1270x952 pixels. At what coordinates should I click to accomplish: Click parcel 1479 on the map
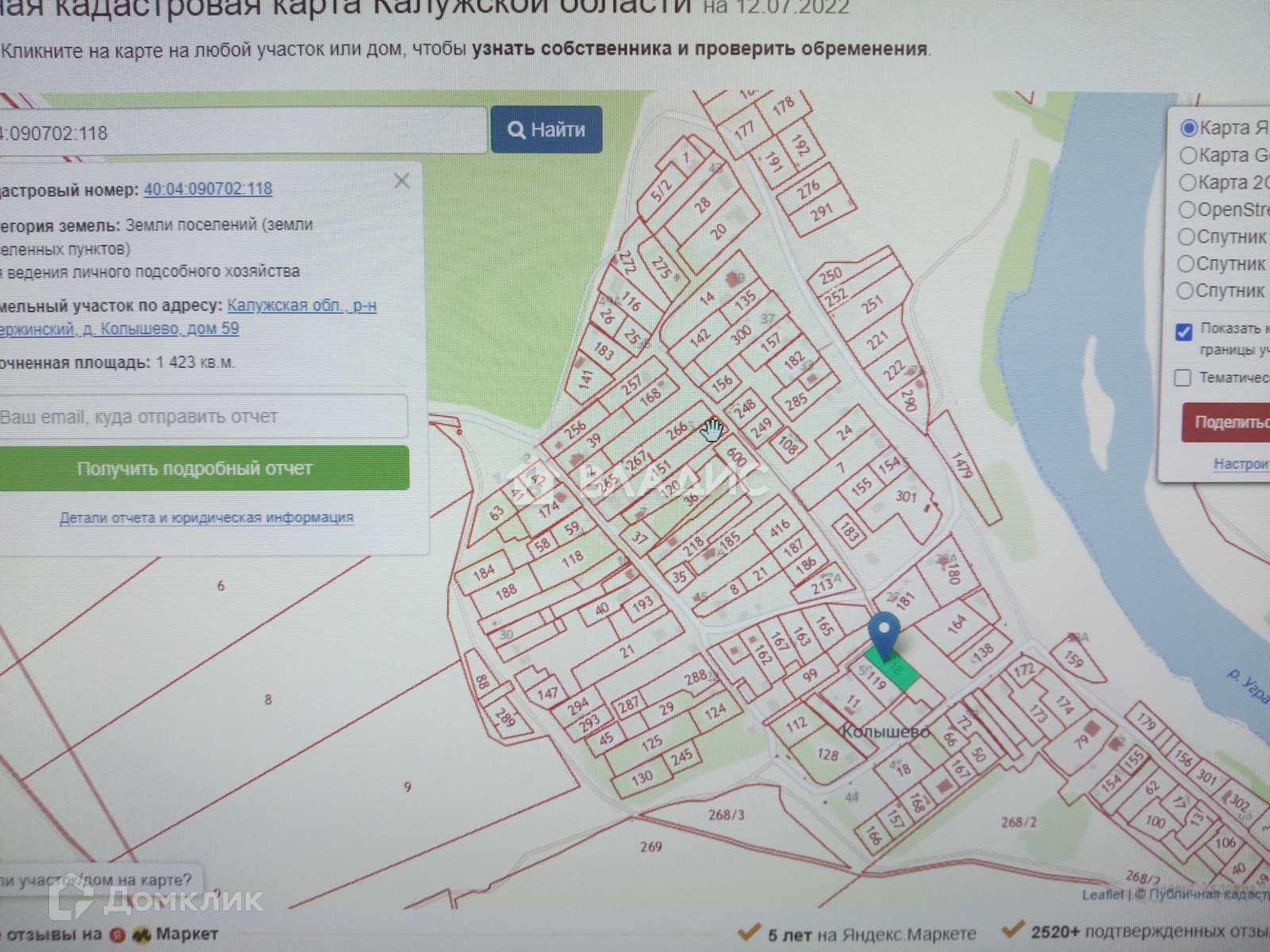(961, 466)
